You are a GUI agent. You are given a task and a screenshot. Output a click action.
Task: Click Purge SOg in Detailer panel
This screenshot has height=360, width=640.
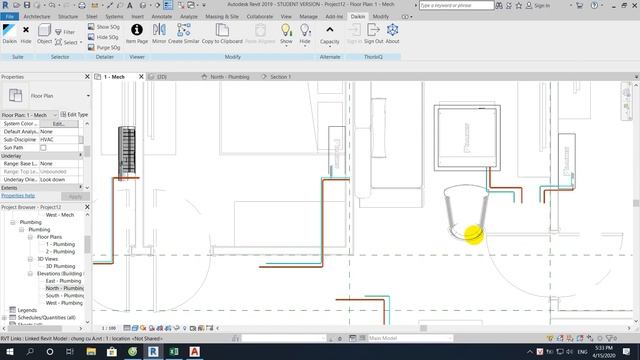104,47
